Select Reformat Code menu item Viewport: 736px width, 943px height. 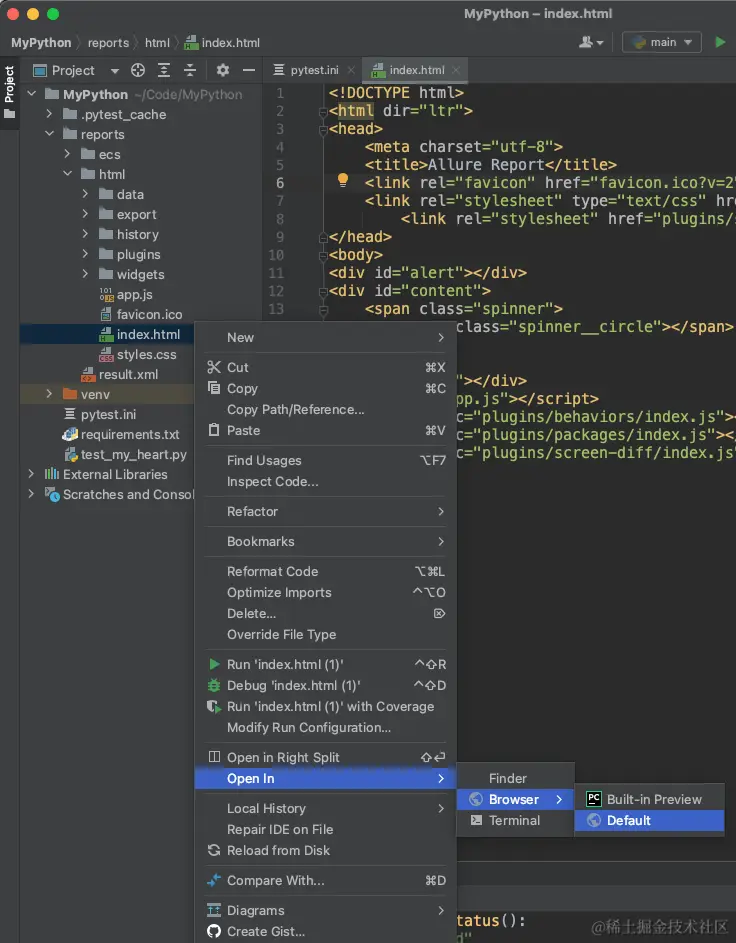pos(325,571)
